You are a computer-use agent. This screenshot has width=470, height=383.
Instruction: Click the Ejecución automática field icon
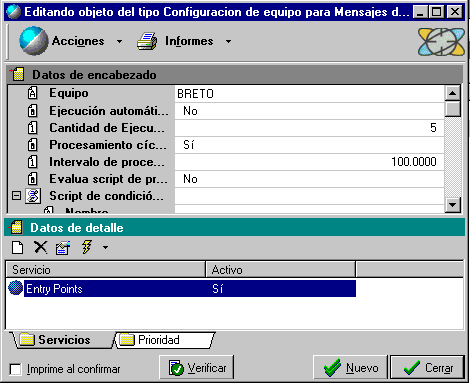(x=32, y=110)
